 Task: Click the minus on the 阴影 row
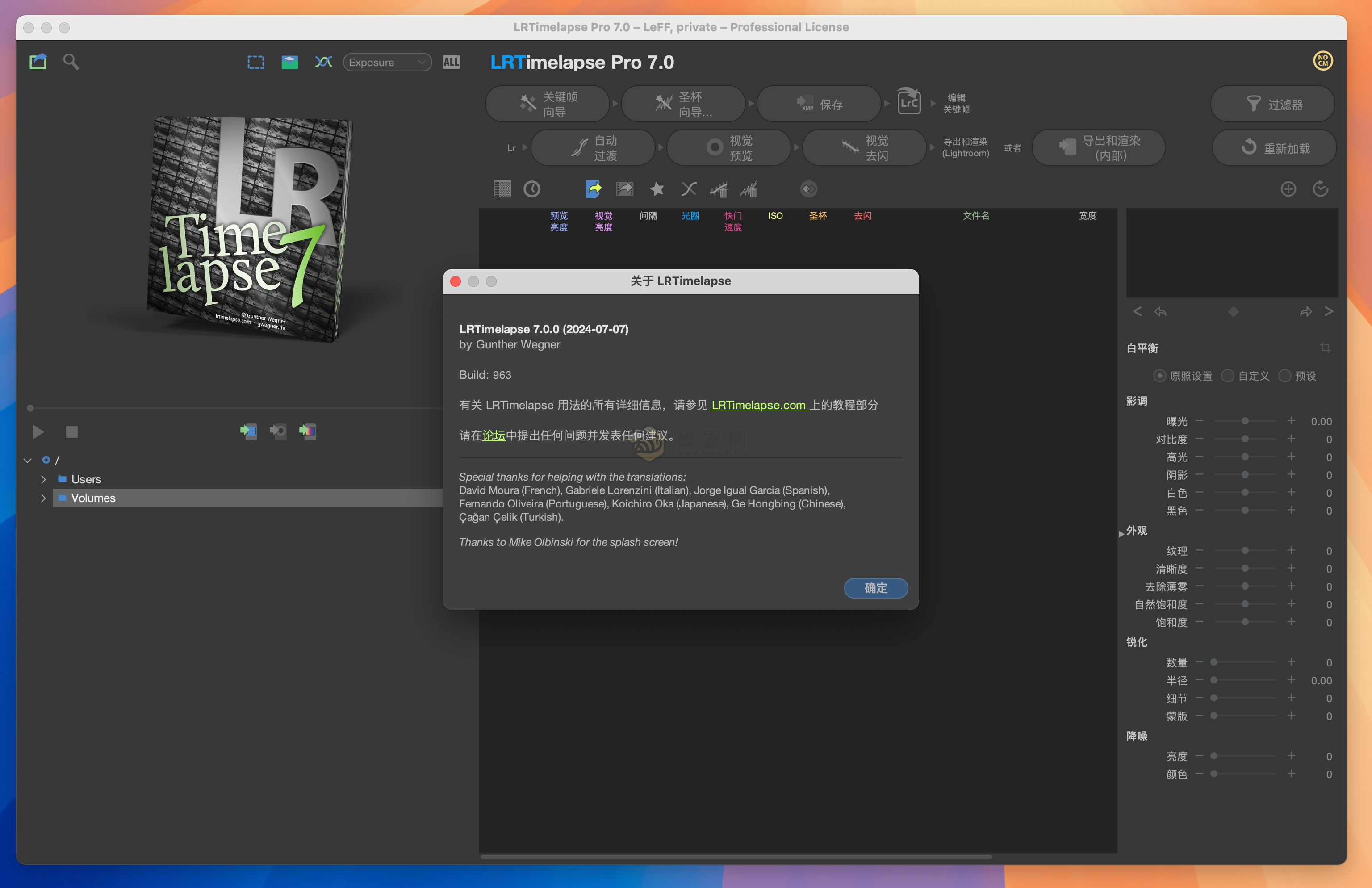point(1199,474)
